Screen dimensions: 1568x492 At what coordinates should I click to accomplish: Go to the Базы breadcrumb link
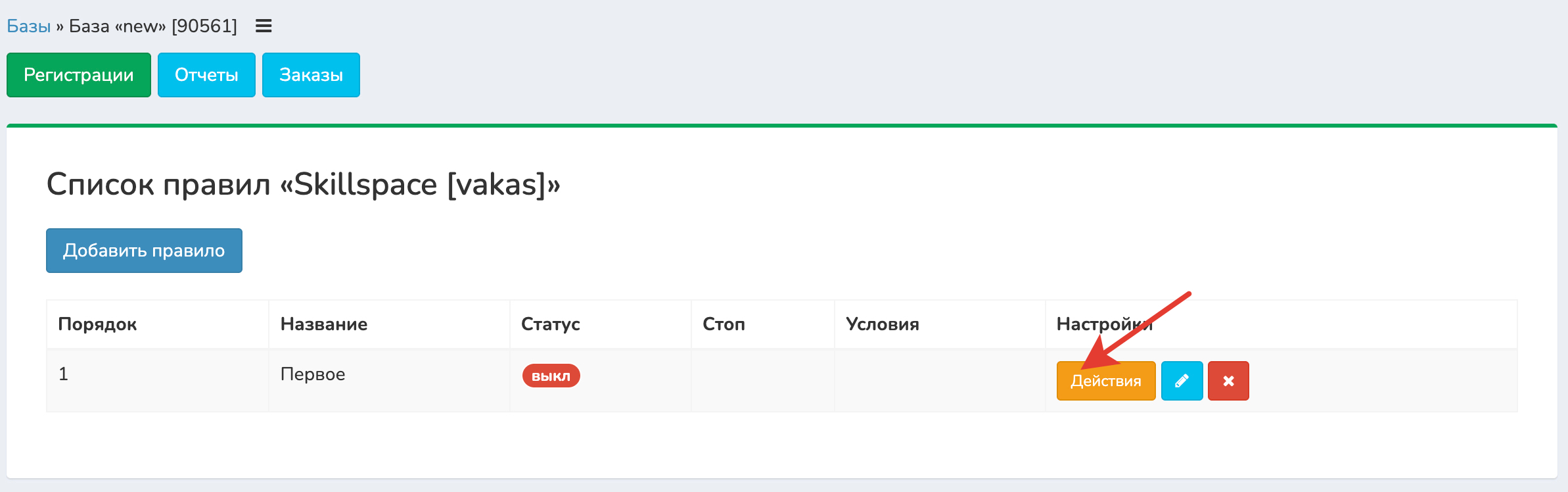29,26
